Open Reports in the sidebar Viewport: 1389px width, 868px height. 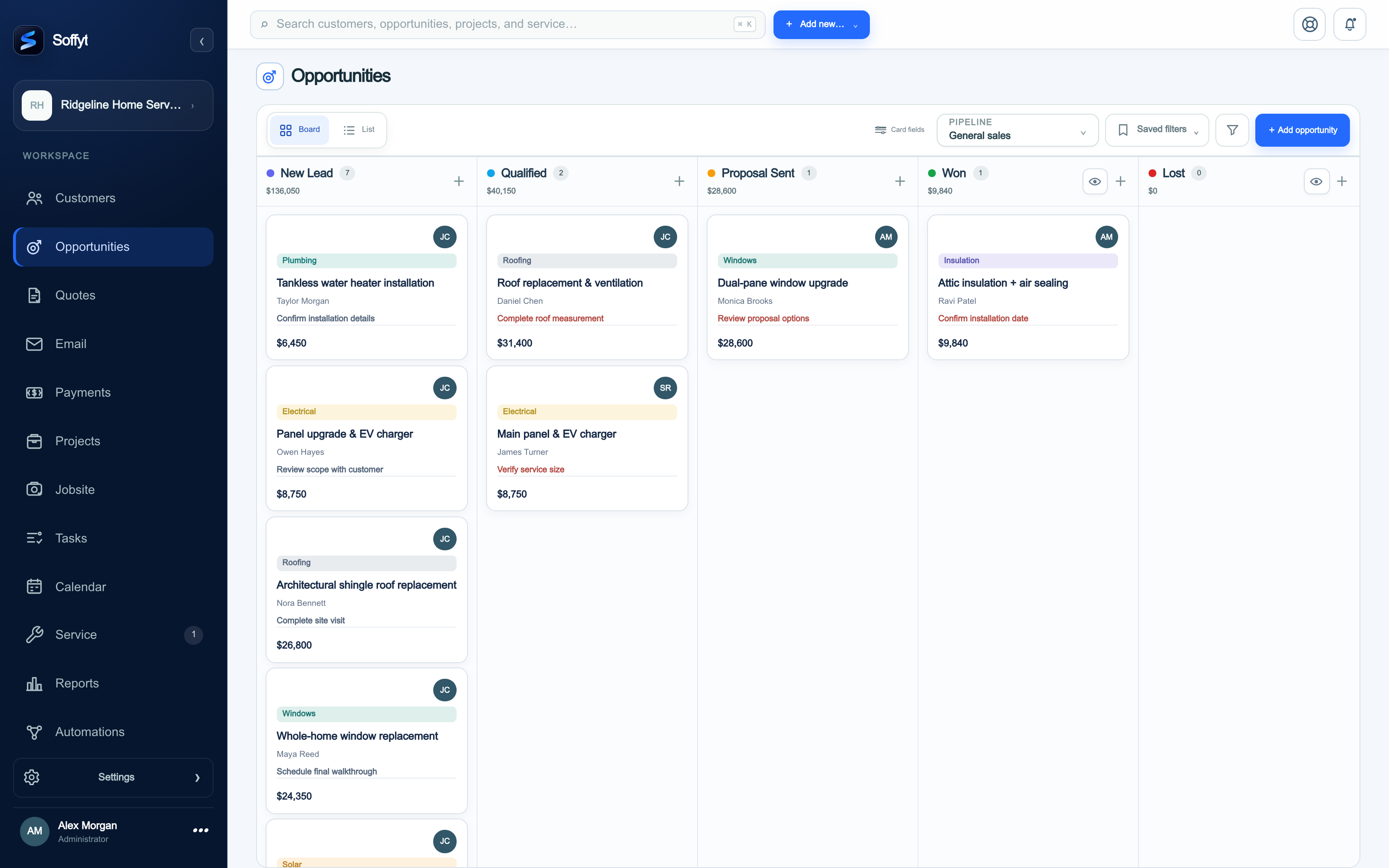113,684
